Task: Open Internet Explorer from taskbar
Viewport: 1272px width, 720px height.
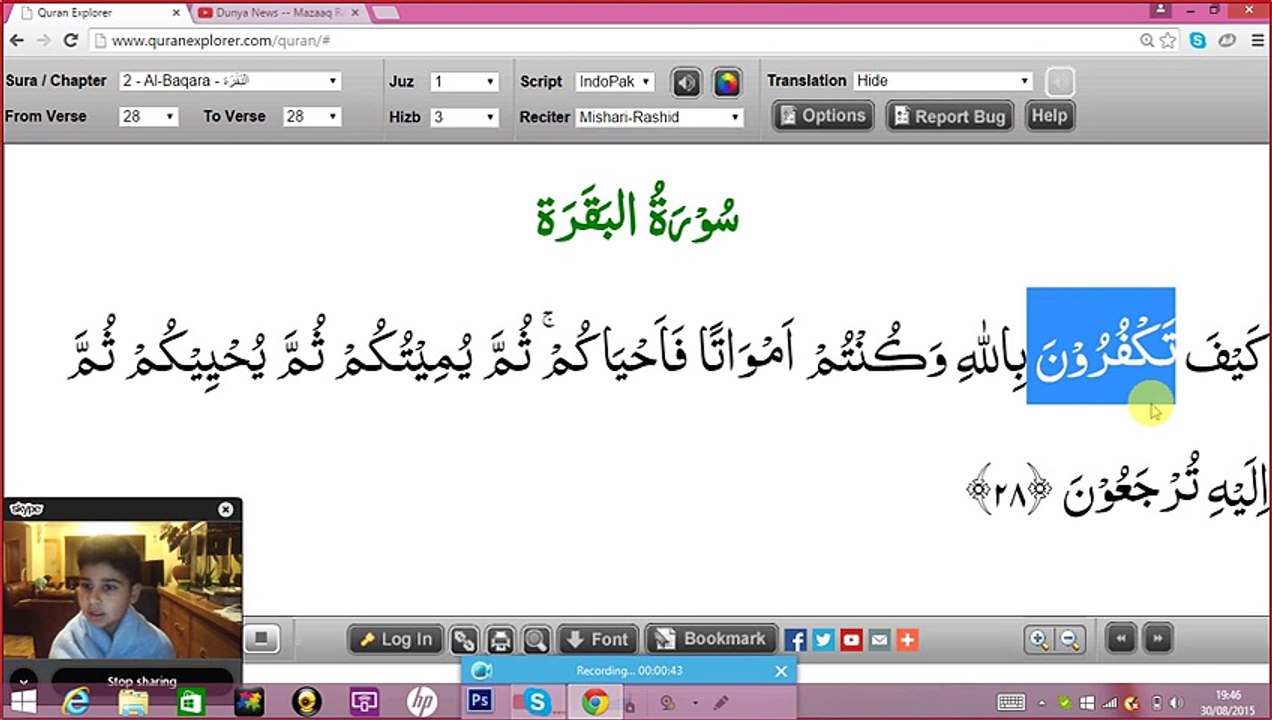Action: pos(76,702)
